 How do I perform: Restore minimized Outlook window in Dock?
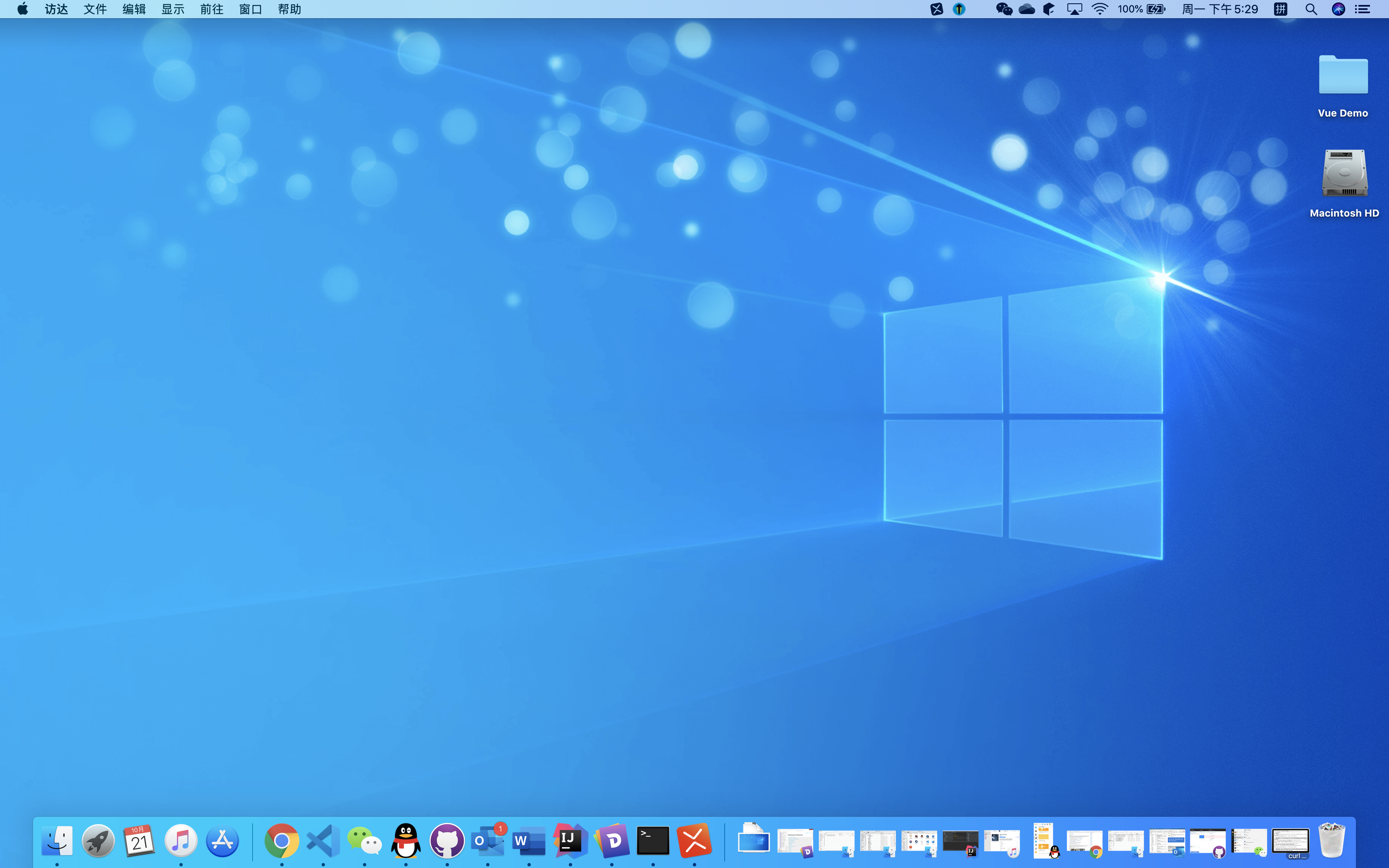pos(1167,842)
